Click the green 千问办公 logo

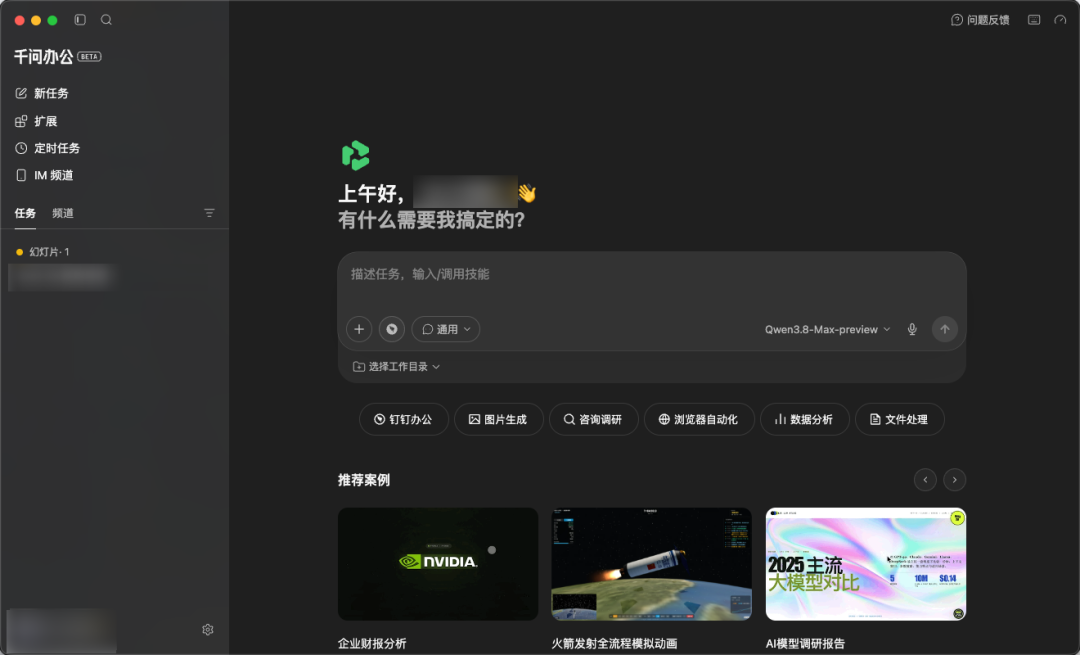coord(355,155)
